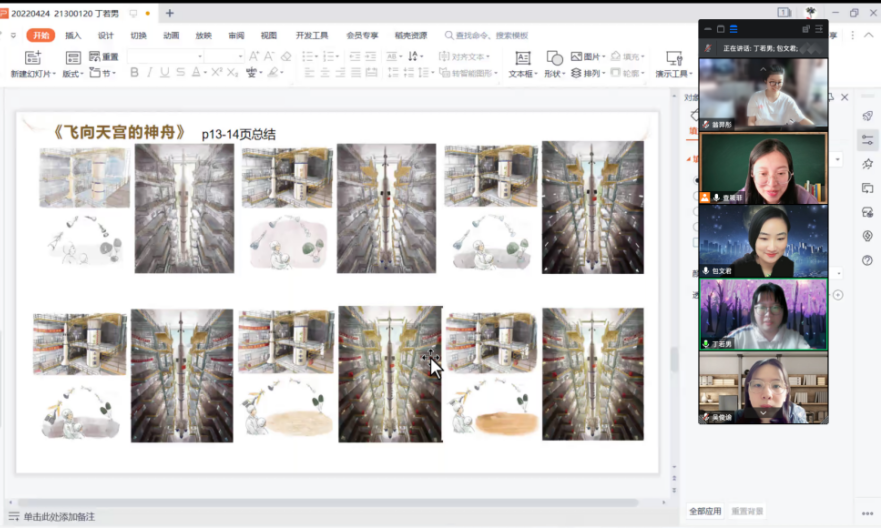Switch to the 设计 (Design) tab
The image size is (881, 528).
click(x=106, y=35)
